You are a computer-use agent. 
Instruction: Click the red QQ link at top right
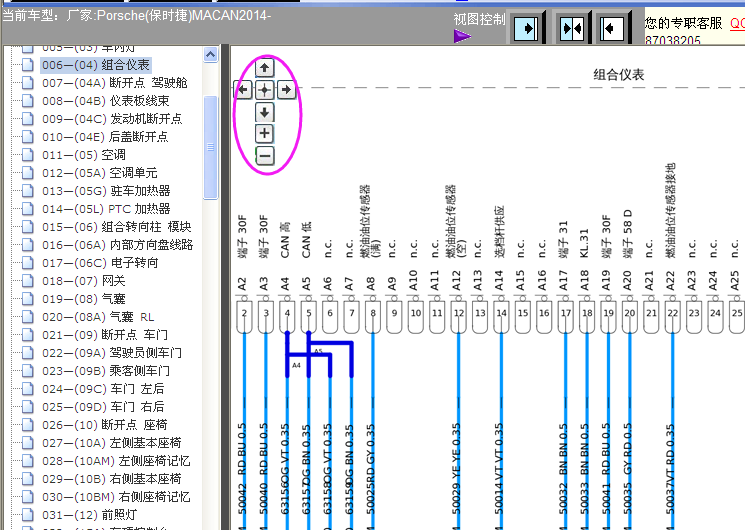coord(737,23)
